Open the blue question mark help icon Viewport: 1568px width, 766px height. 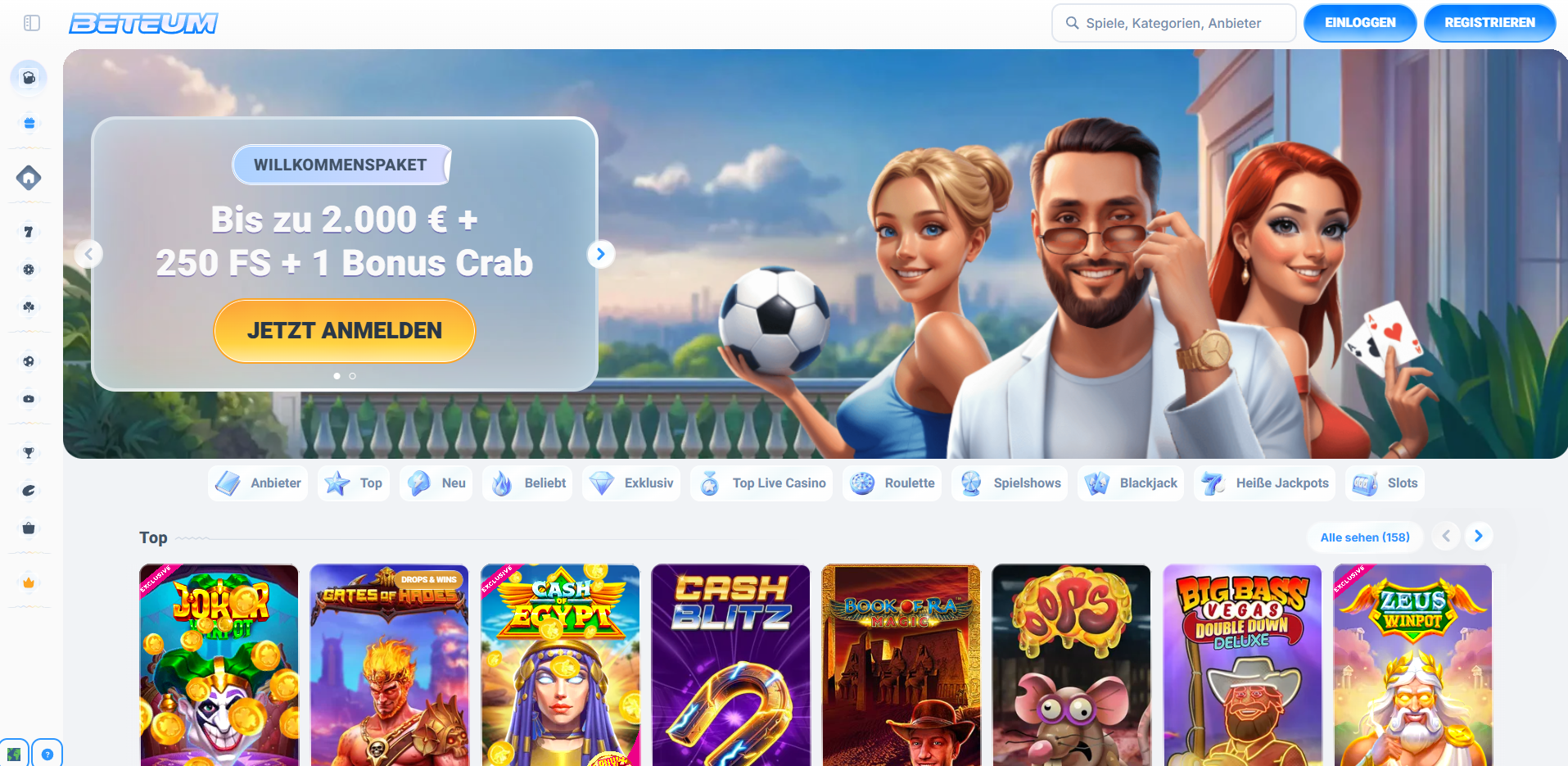coord(47,754)
